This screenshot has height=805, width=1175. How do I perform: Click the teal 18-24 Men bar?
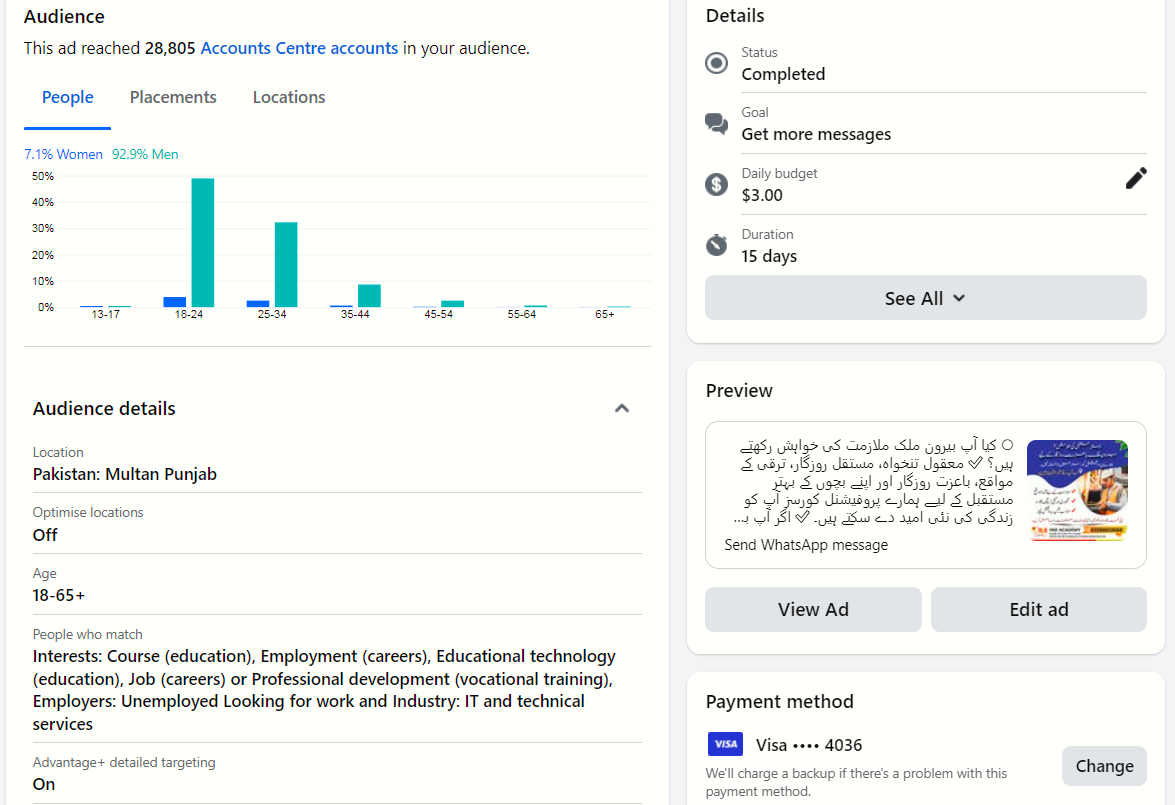[x=203, y=242]
